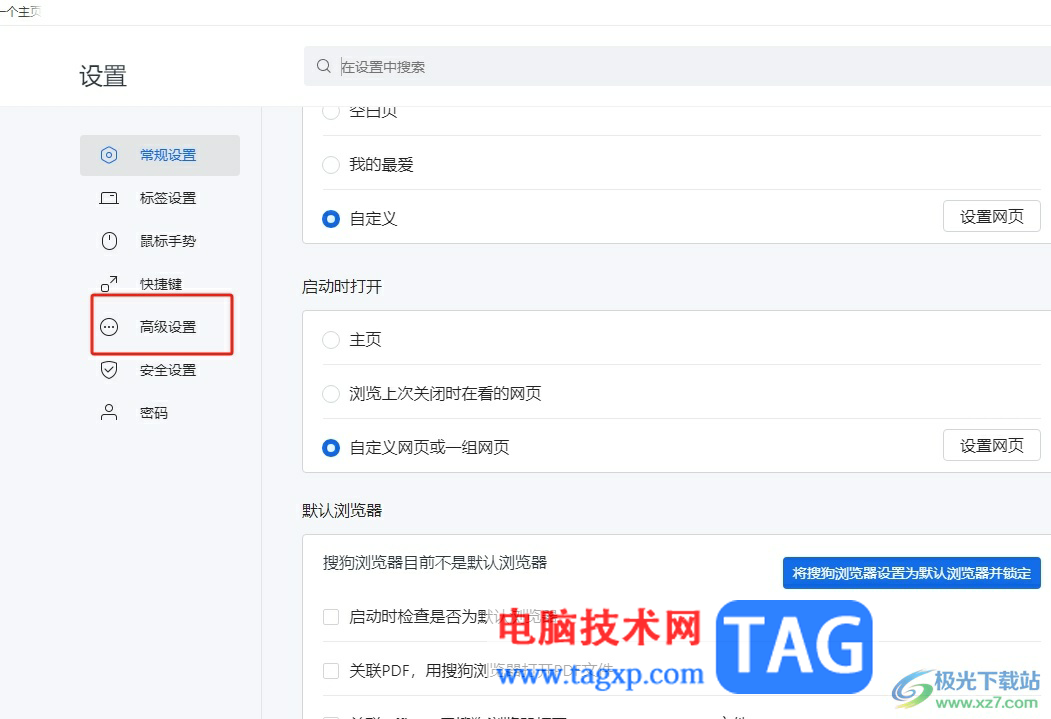Click 搜狗浏览器目前不是默认浏览器 text
Screen dimensions: 1051x719
point(435,563)
